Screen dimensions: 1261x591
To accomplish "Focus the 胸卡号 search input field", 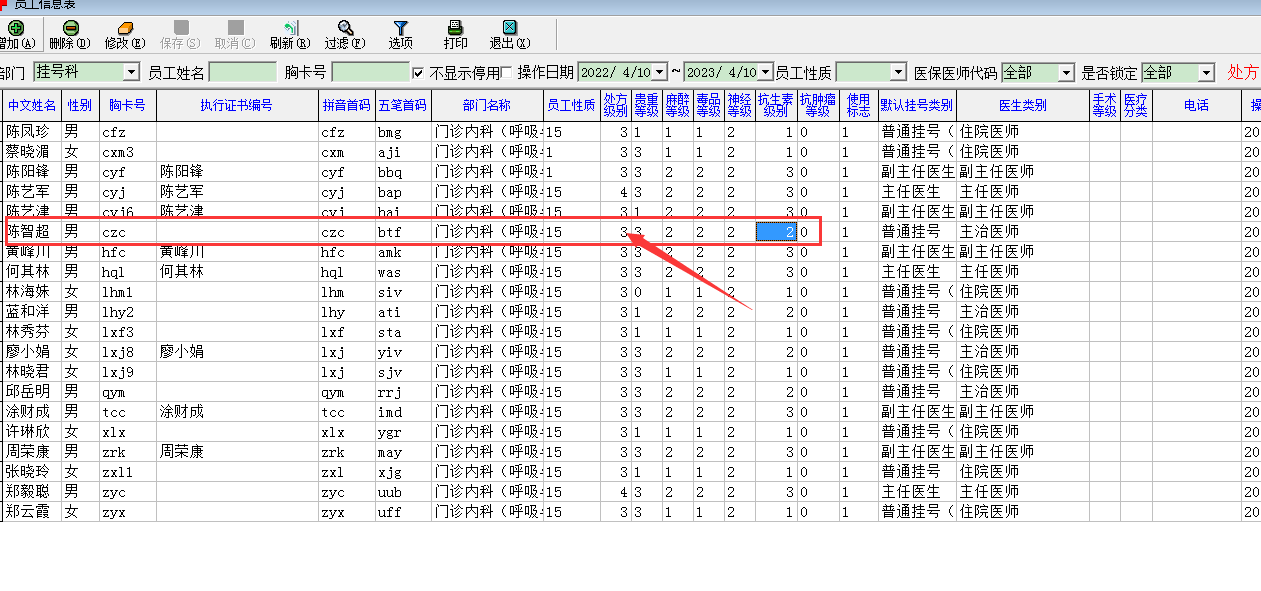I will click(x=370, y=73).
